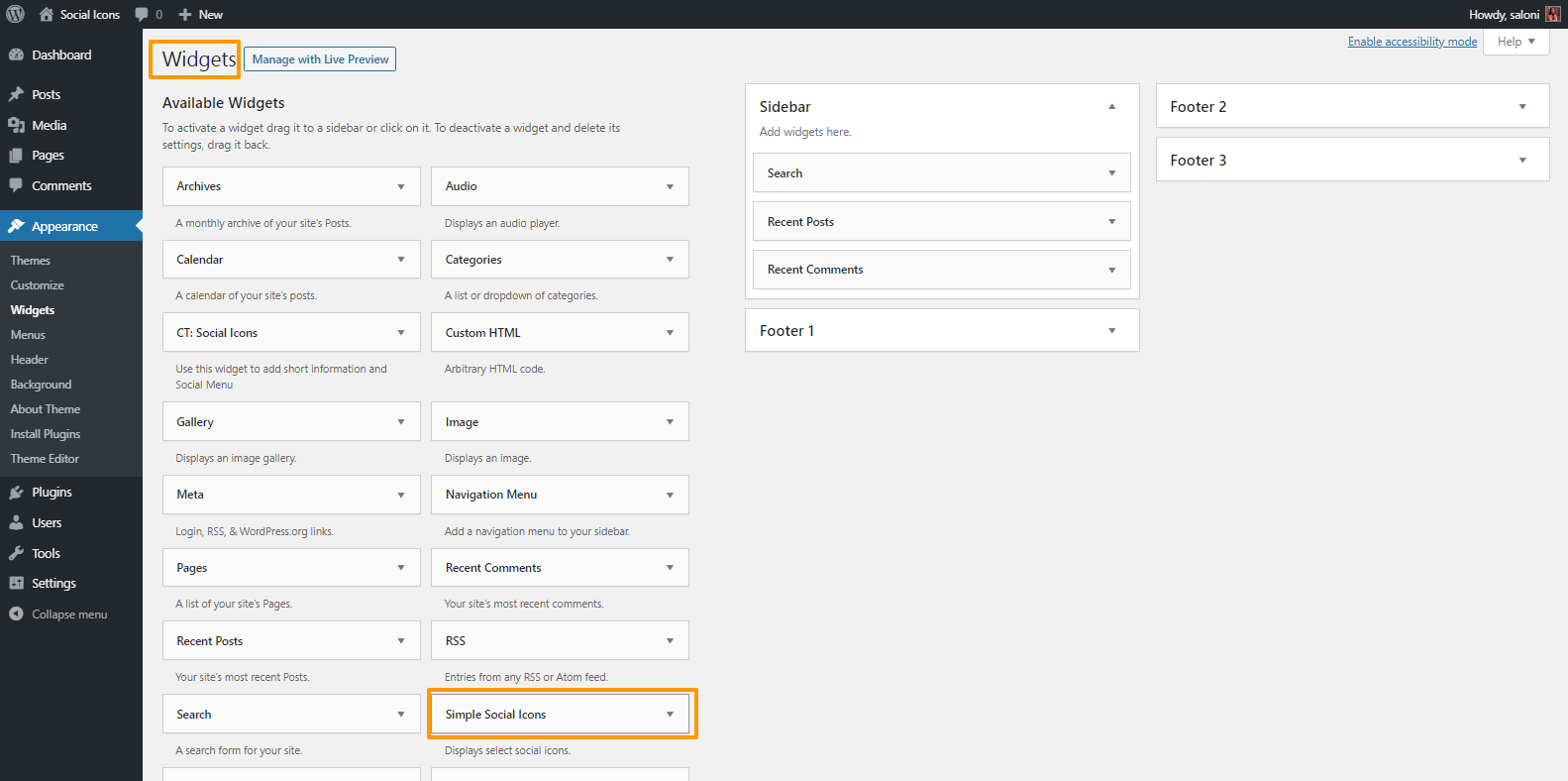
Task: Click the New label in admin bar
Action: 210,14
